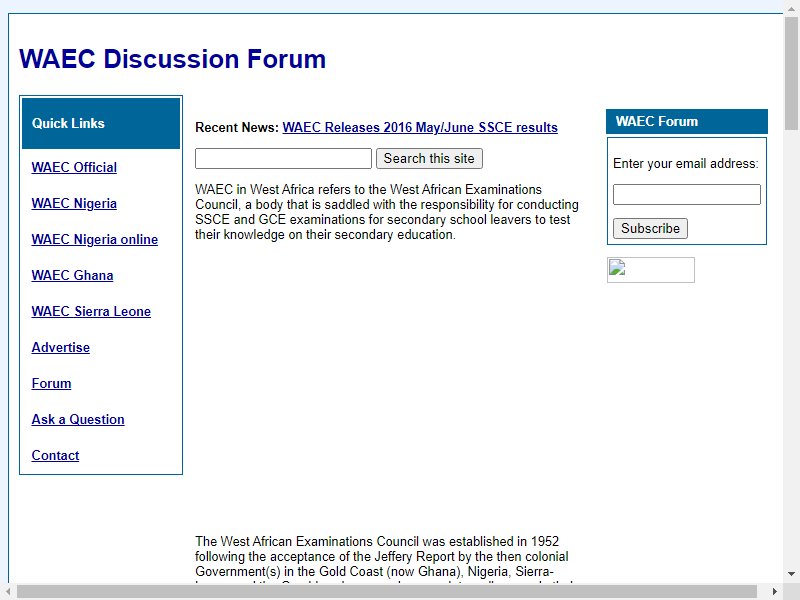The height and width of the screenshot is (600, 800).
Task: Click the horizontal scrollbar left arrow
Action: [8, 591]
